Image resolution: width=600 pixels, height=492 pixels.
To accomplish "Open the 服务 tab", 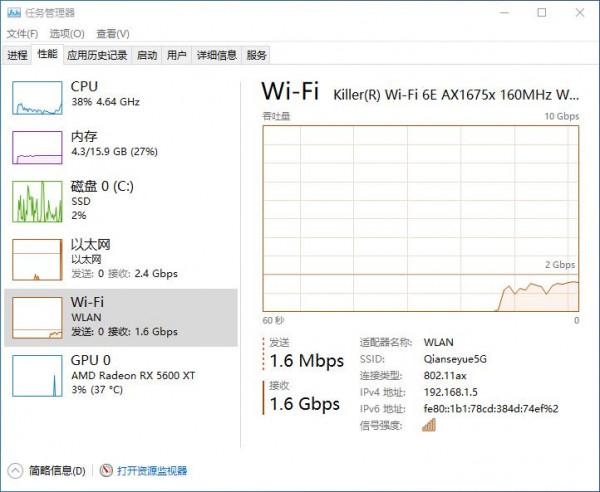I will 256,55.
